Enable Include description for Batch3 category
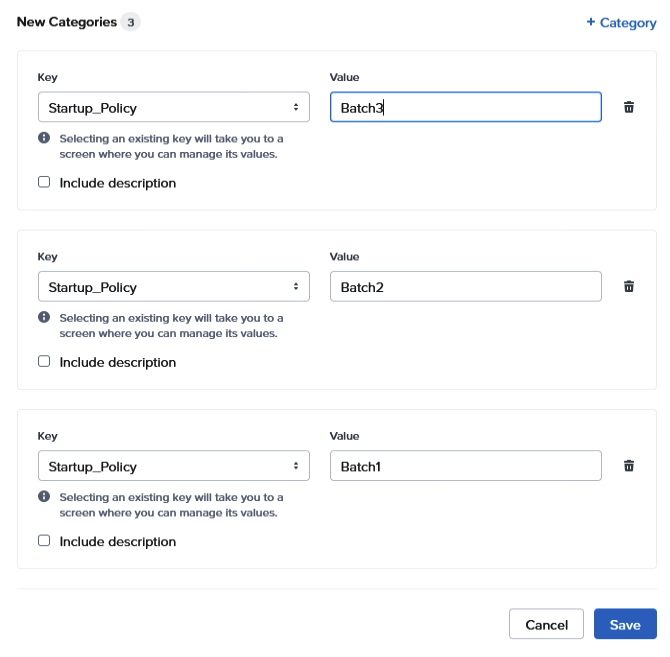 click(x=44, y=183)
